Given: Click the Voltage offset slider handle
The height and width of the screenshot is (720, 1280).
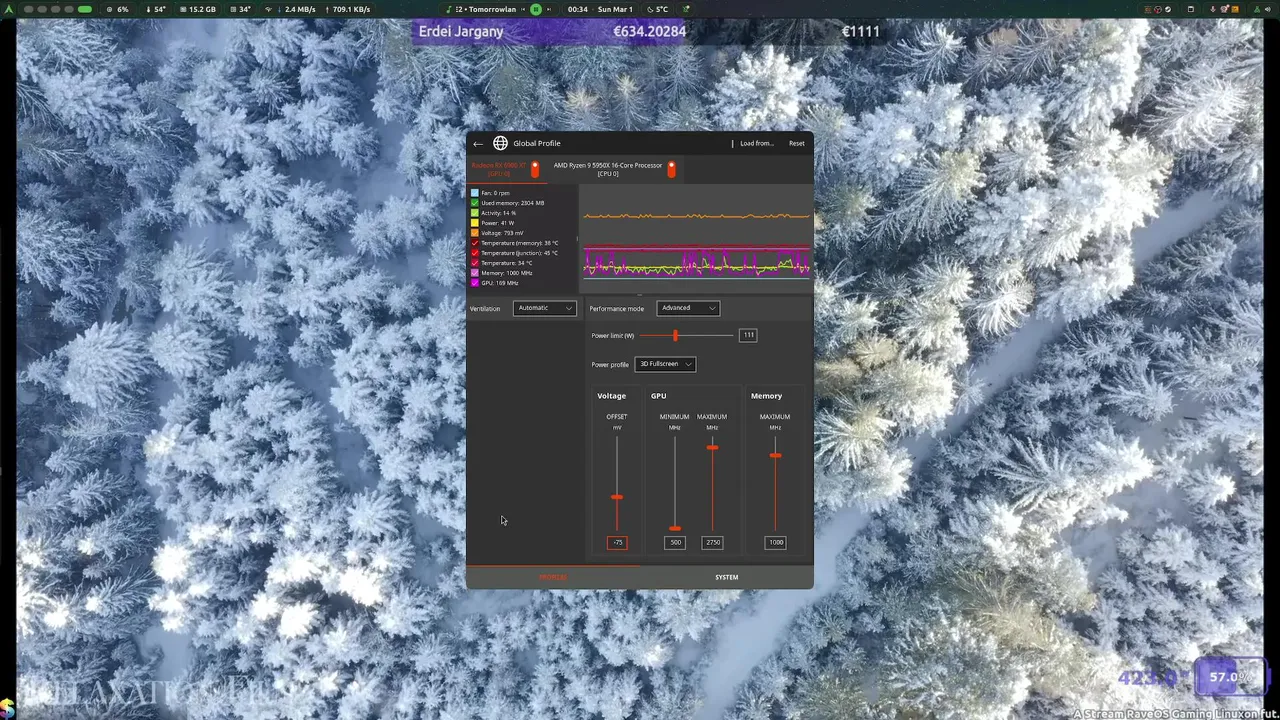Looking at the screenshot, I should point(617,497).
